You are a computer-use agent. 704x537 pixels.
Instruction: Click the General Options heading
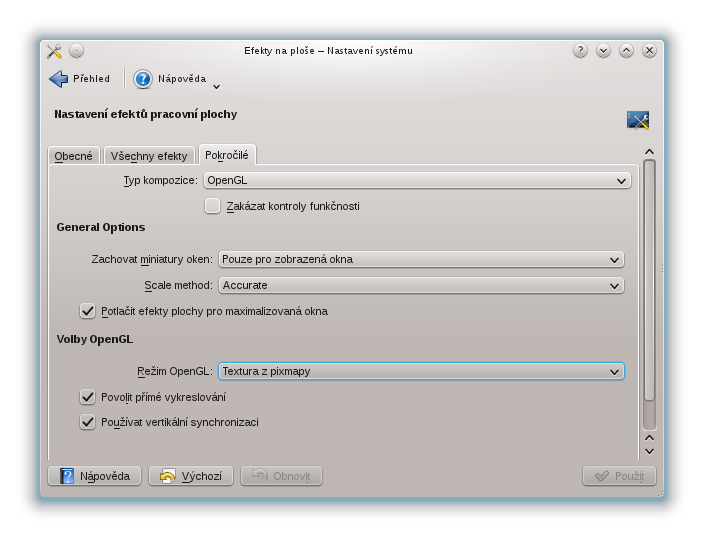coord(101,227)
